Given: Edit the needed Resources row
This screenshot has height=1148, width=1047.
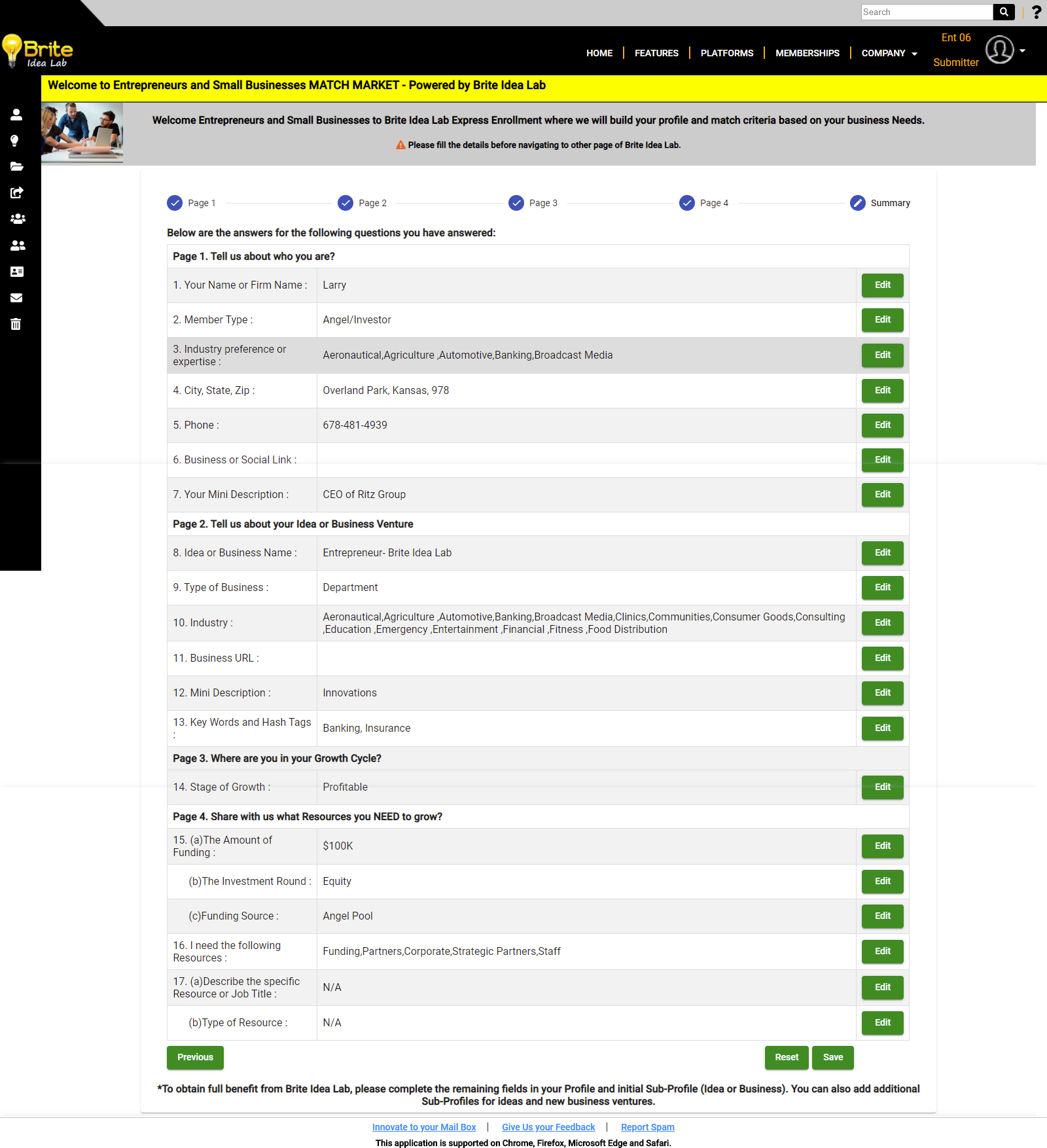Looking at the screenshot, I should pyautogui.click(x=883, y=952).
